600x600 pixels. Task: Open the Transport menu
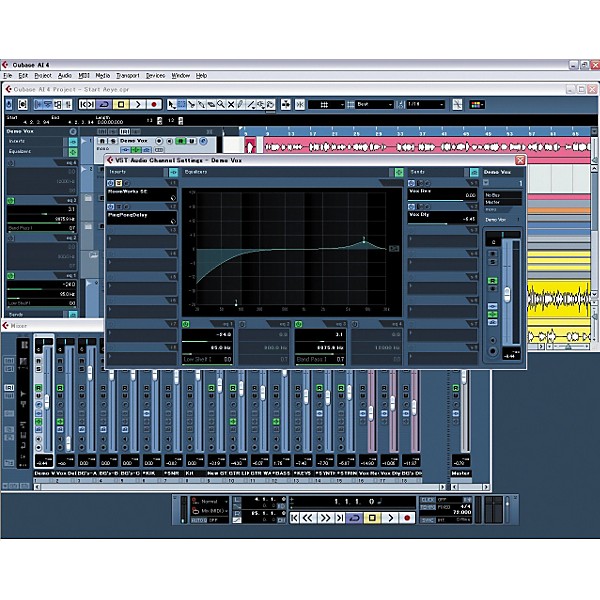(x=128, y=76)
